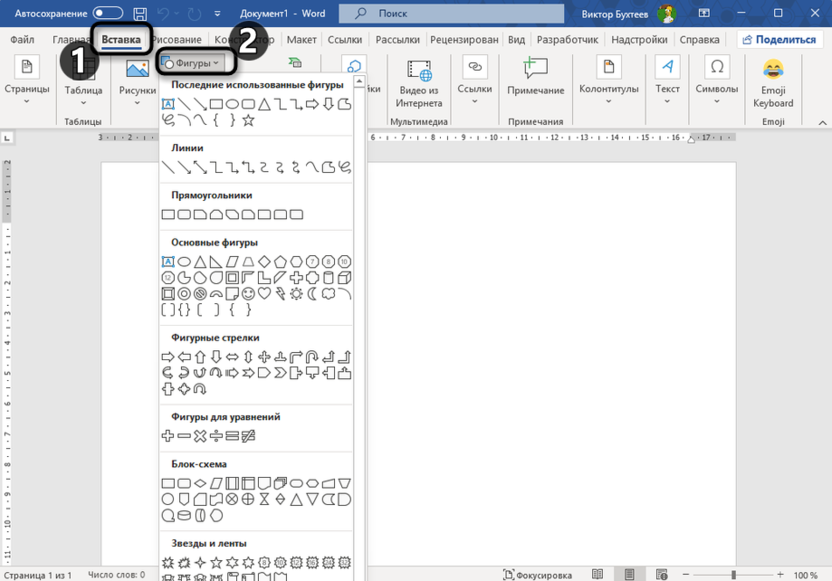
Task: Switch to web layout view
Action: point(662,574)
